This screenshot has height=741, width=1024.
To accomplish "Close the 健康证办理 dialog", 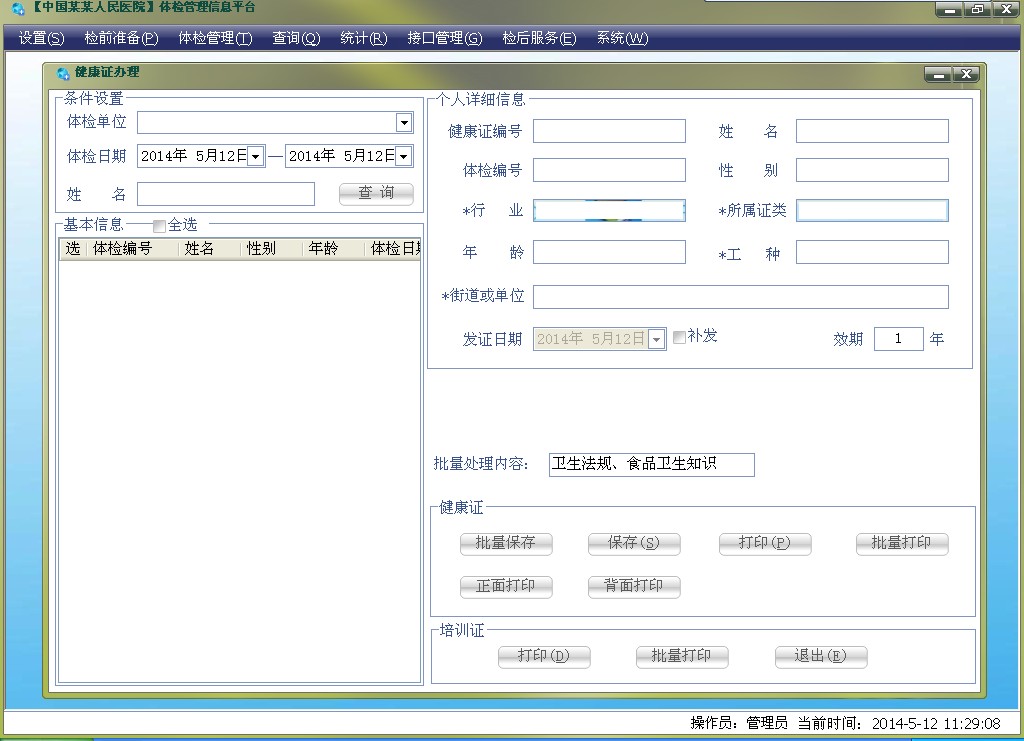I will 966,74.
